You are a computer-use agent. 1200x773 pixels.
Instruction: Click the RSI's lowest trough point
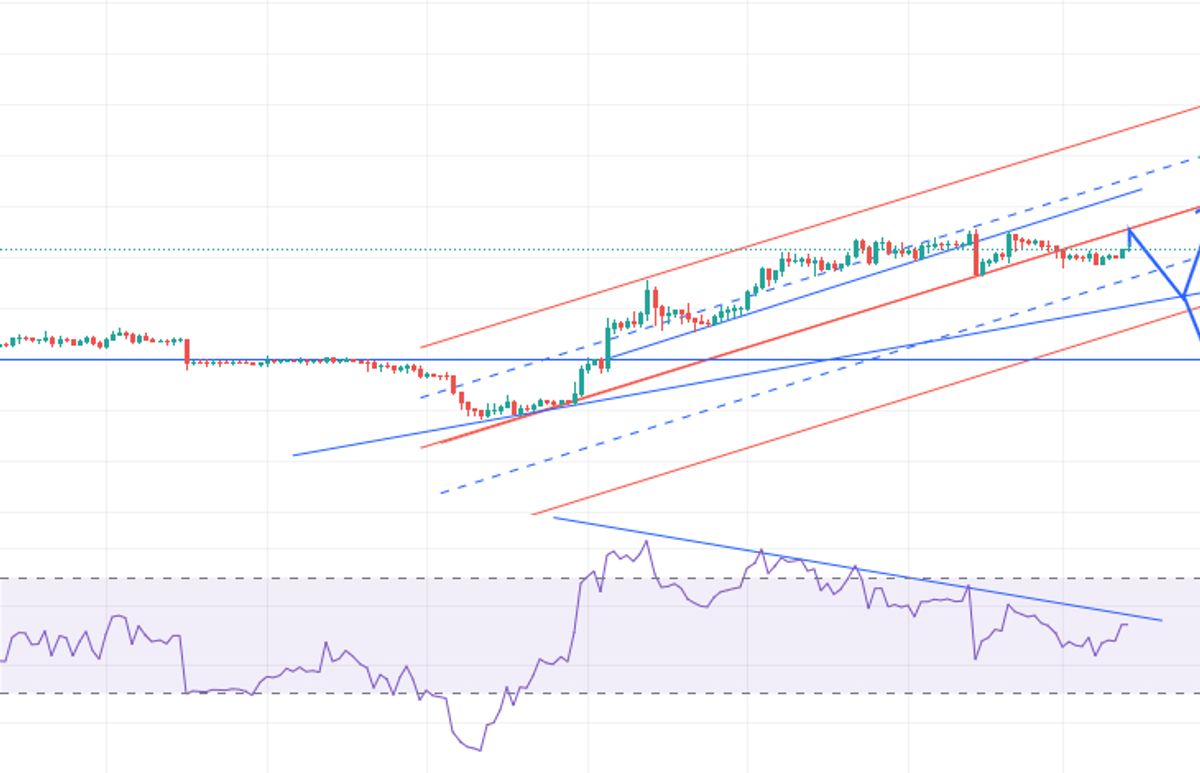click(x=481, y=750)
